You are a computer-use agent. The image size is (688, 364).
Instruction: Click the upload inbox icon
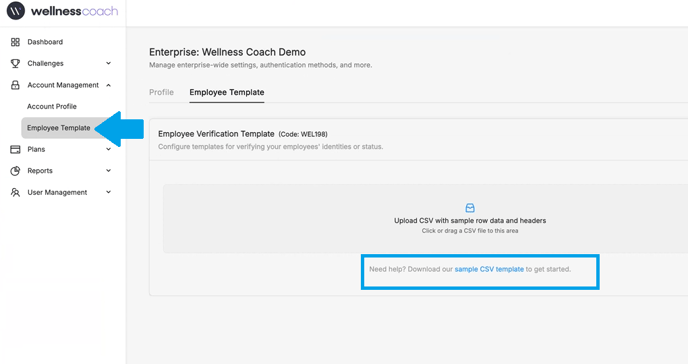click(470, 208)
